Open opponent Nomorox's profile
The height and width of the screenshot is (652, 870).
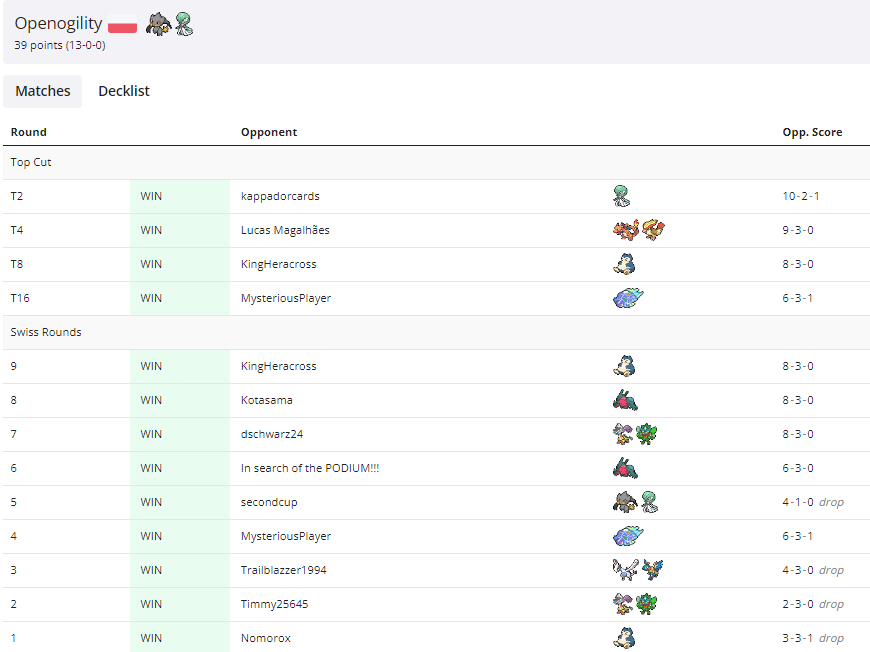tap(266, 638)
